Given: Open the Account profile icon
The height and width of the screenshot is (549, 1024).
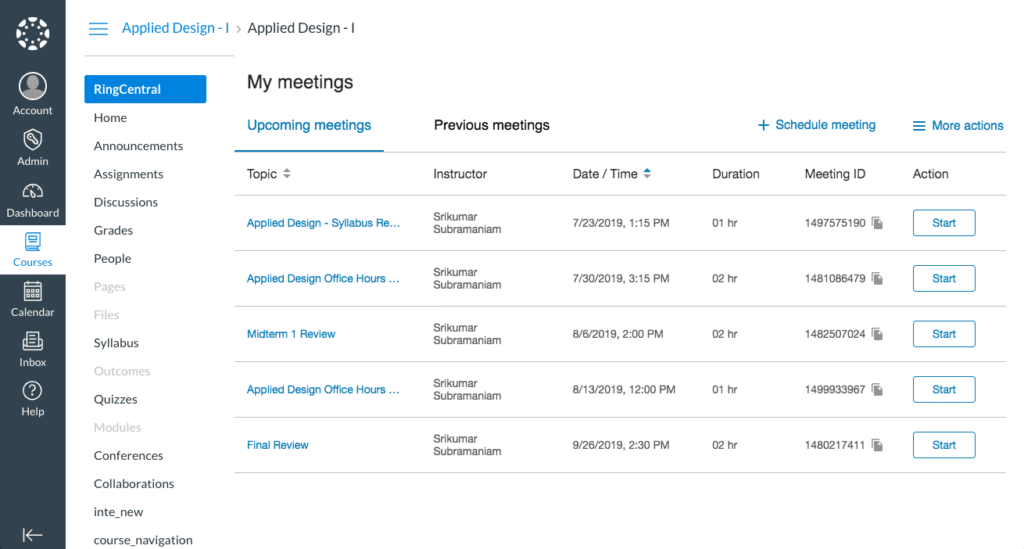Looking at the screenshot, I should pos(32,87).
